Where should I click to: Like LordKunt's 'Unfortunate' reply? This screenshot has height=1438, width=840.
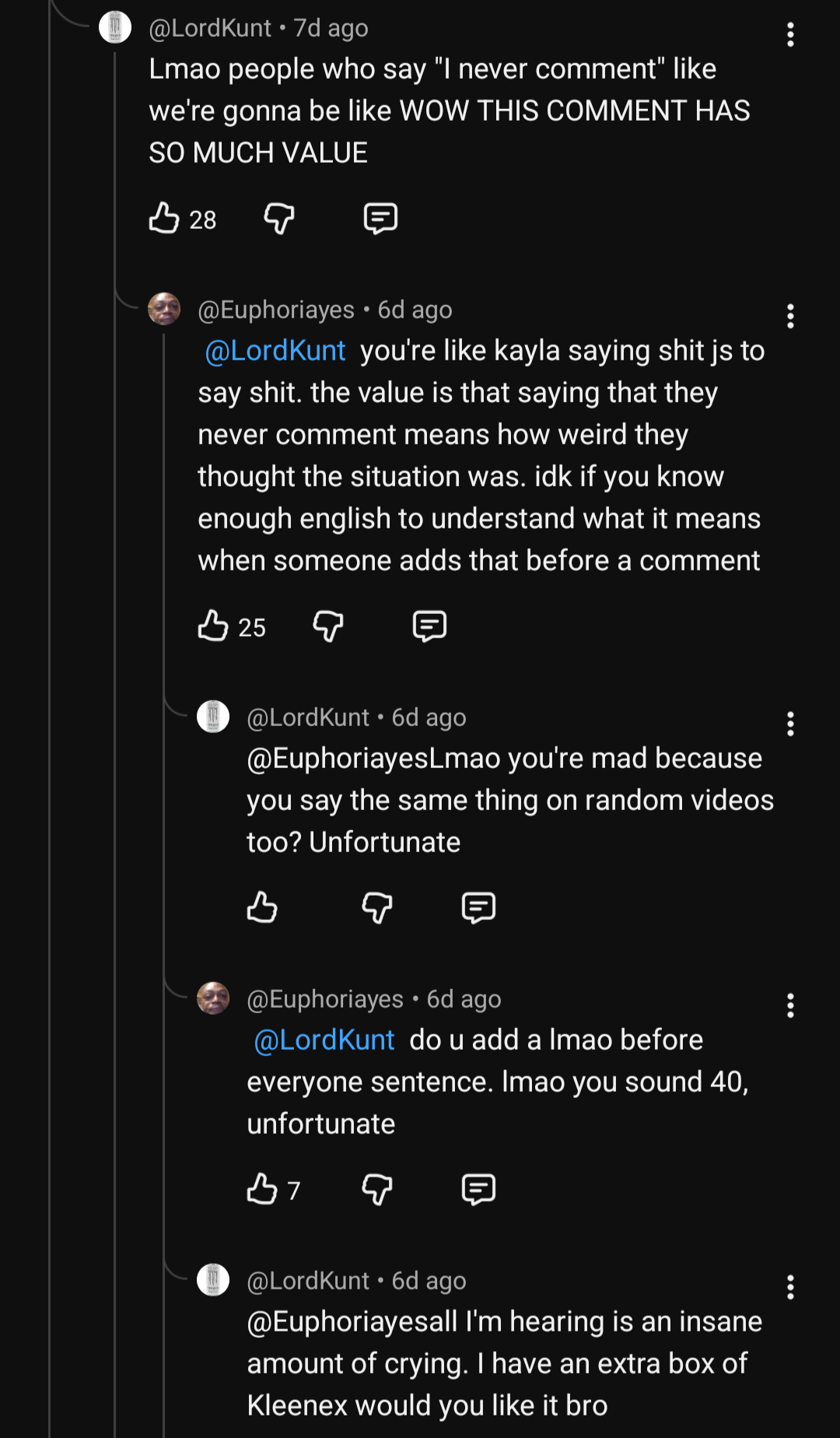pyautogui.click(x=262, y=907)
